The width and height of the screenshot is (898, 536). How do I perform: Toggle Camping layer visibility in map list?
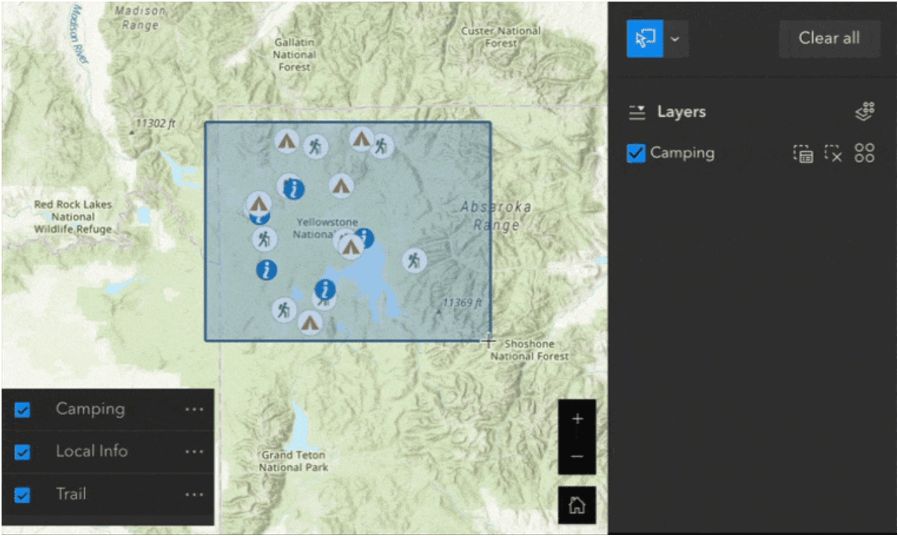pyautogui.click(x=22, y=409)
